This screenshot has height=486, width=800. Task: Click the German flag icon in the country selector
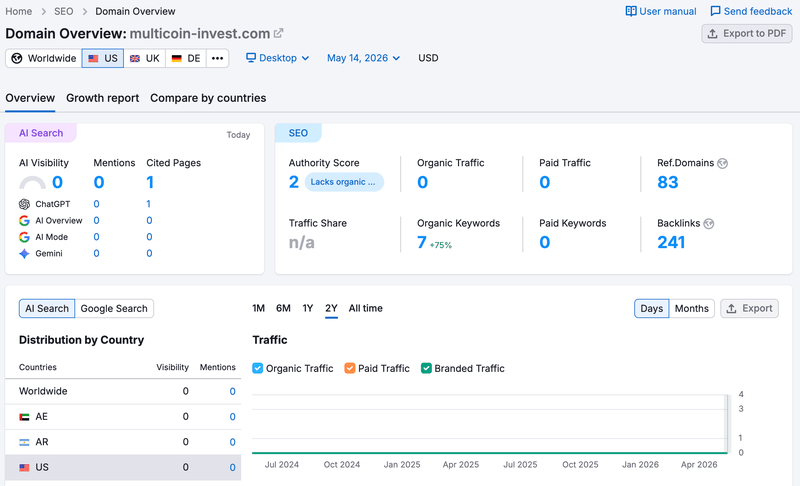click(x=177, y=59)
